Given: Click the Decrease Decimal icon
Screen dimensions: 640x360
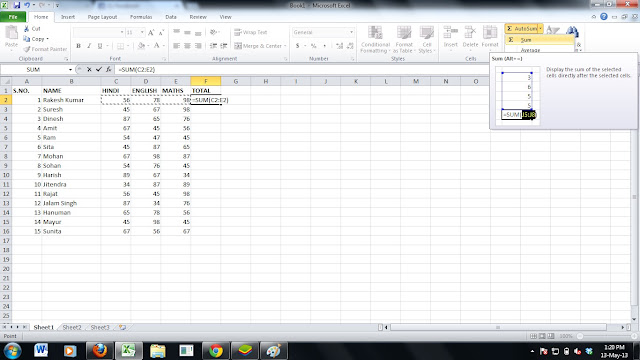Looking at the screenshot, I should point(350,46).
